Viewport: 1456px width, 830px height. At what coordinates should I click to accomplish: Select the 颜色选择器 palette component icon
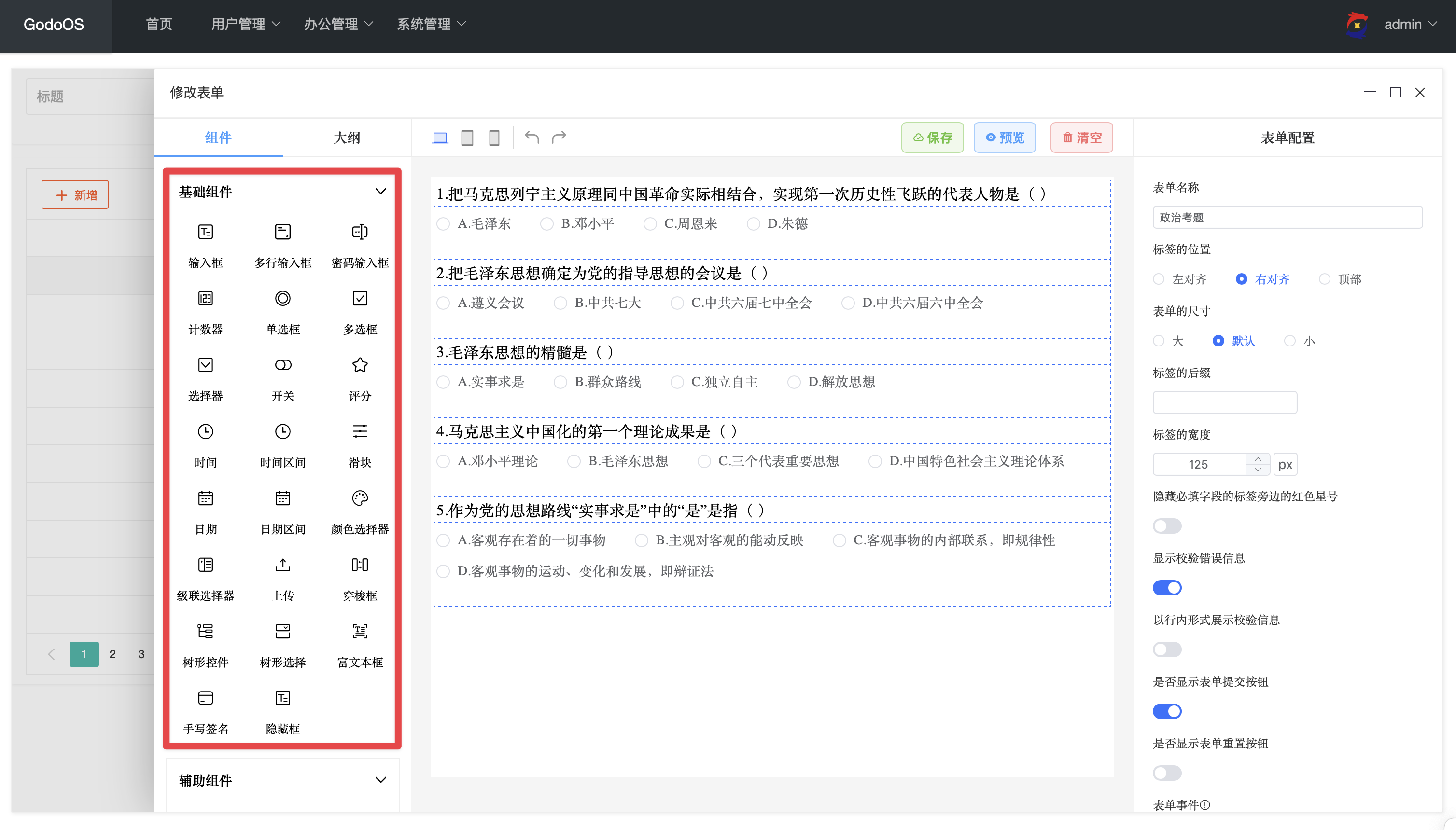[359, 499]
